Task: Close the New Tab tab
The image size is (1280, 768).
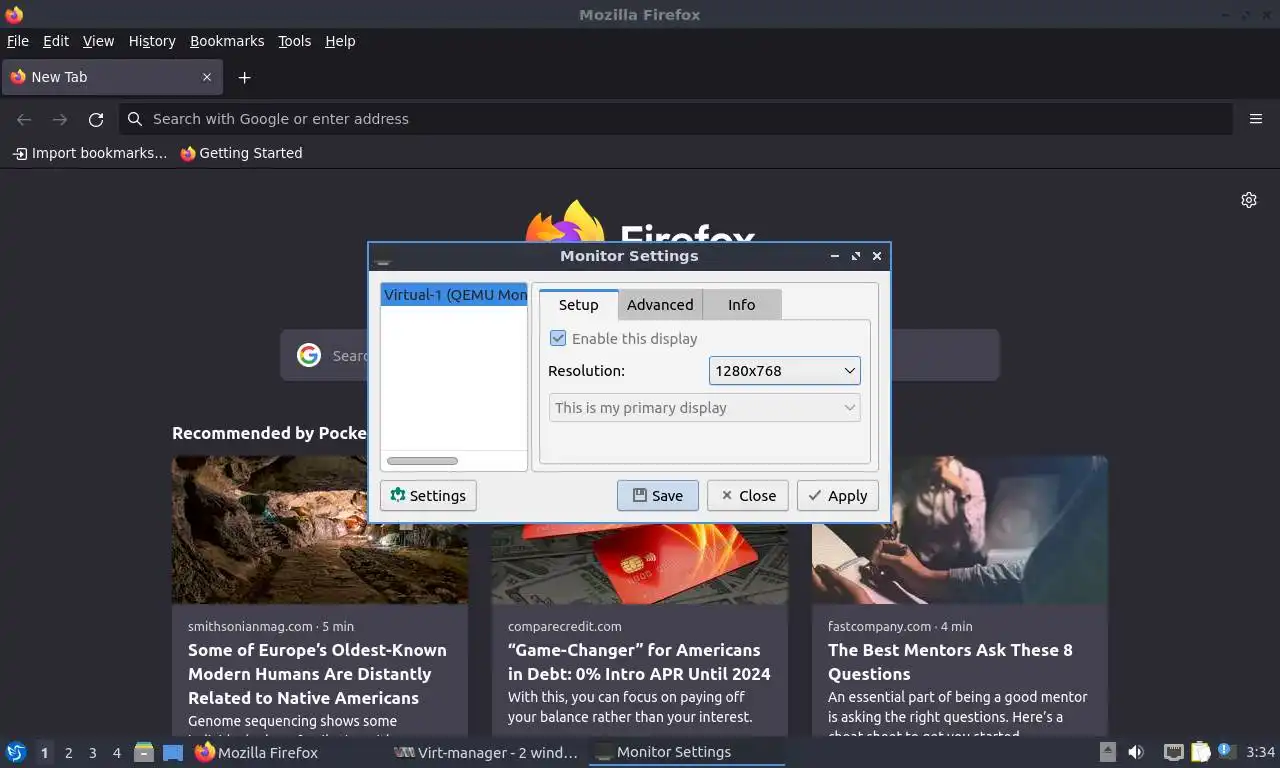Action: [x=207, y=77]
